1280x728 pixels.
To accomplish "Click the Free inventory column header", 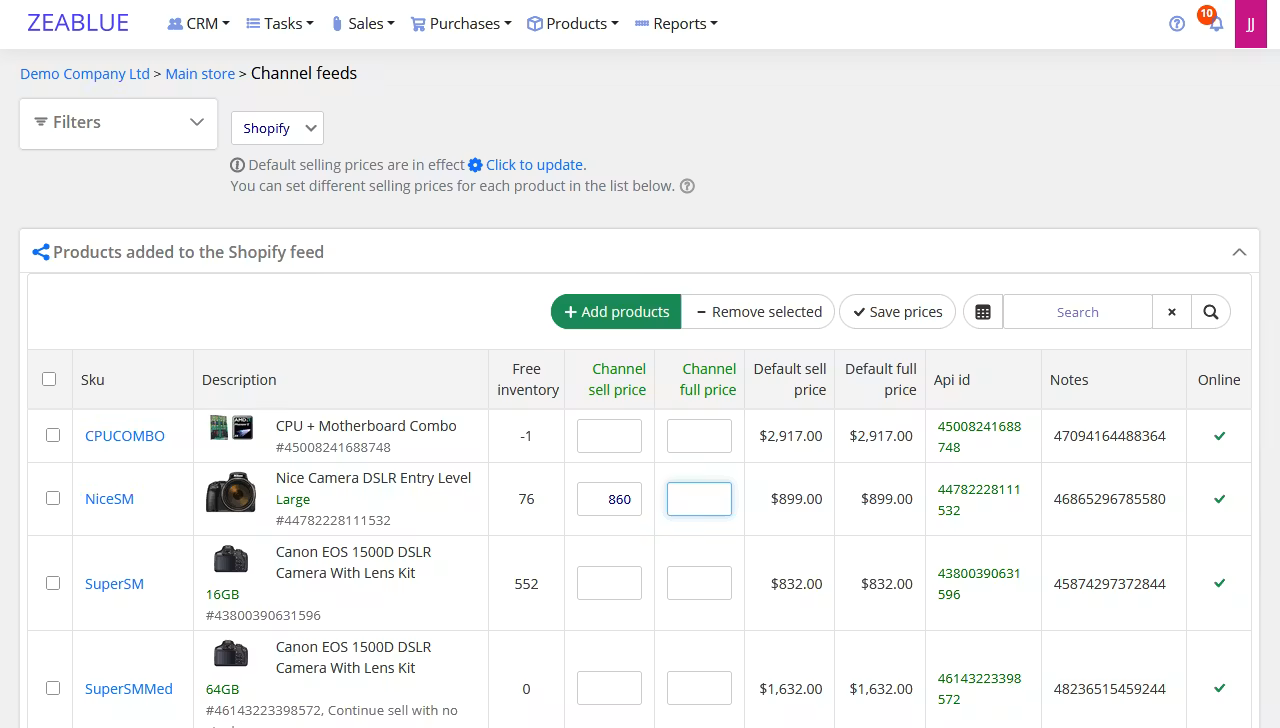I will pos(527,379).
